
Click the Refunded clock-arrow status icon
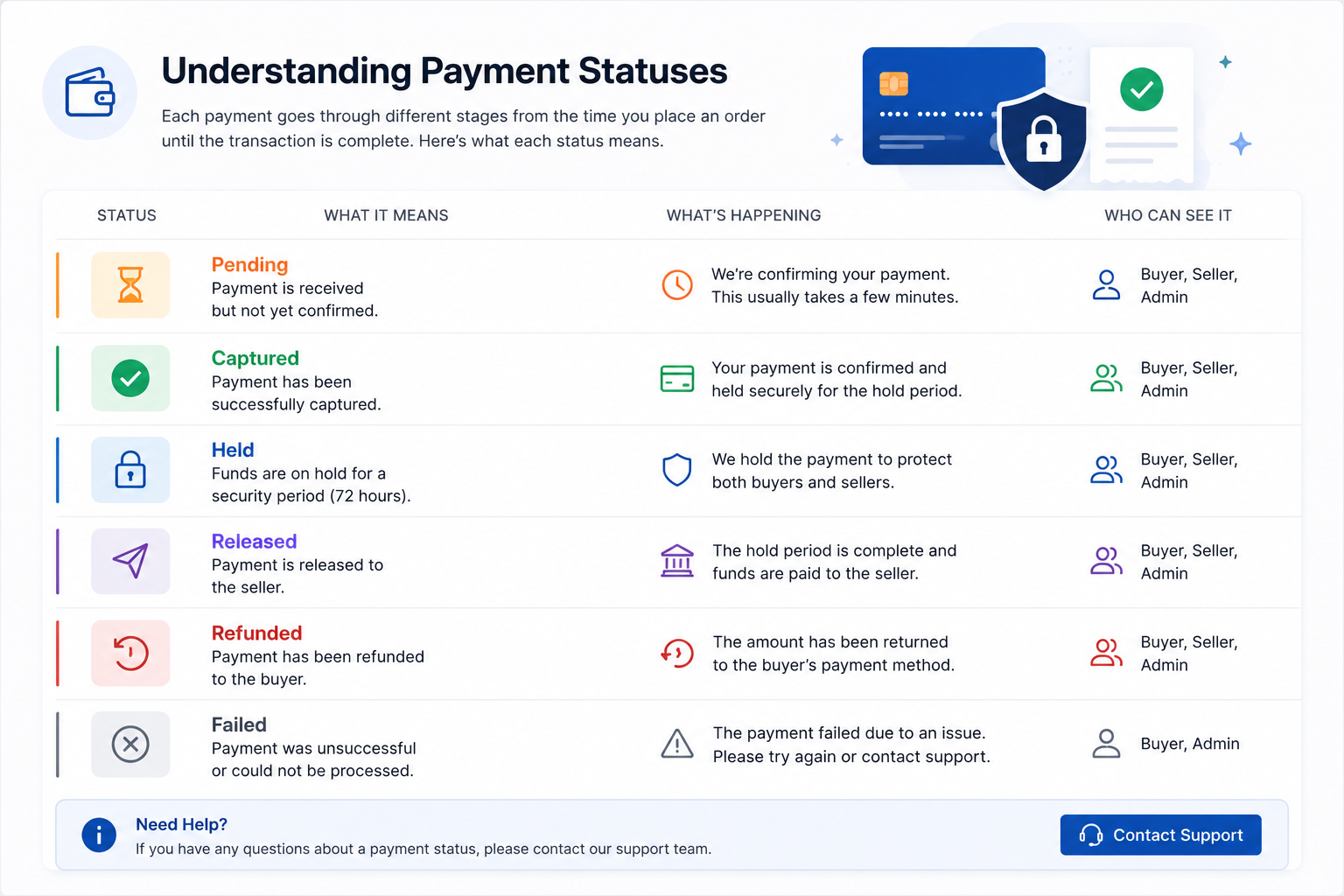click(130, 653)
